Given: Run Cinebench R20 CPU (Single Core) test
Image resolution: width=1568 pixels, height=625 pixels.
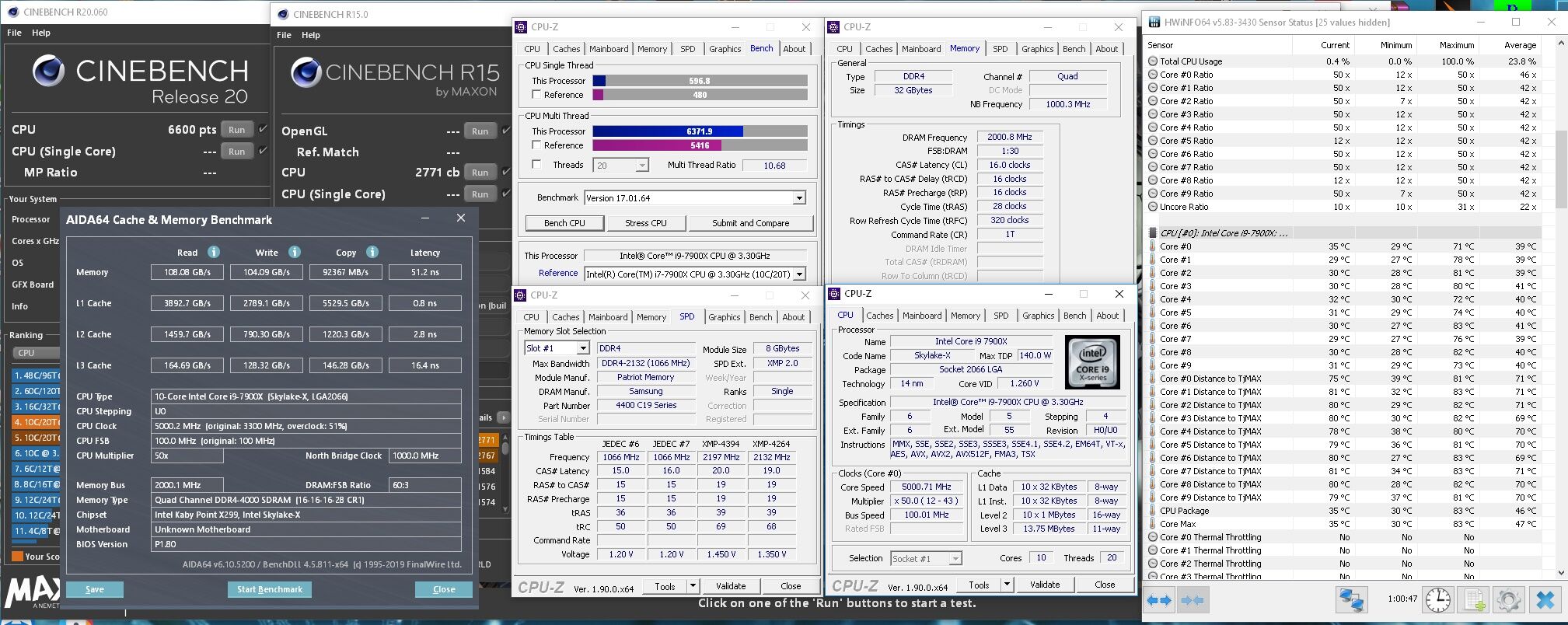Looking at the screenshot, I should [x=237, y=152].
